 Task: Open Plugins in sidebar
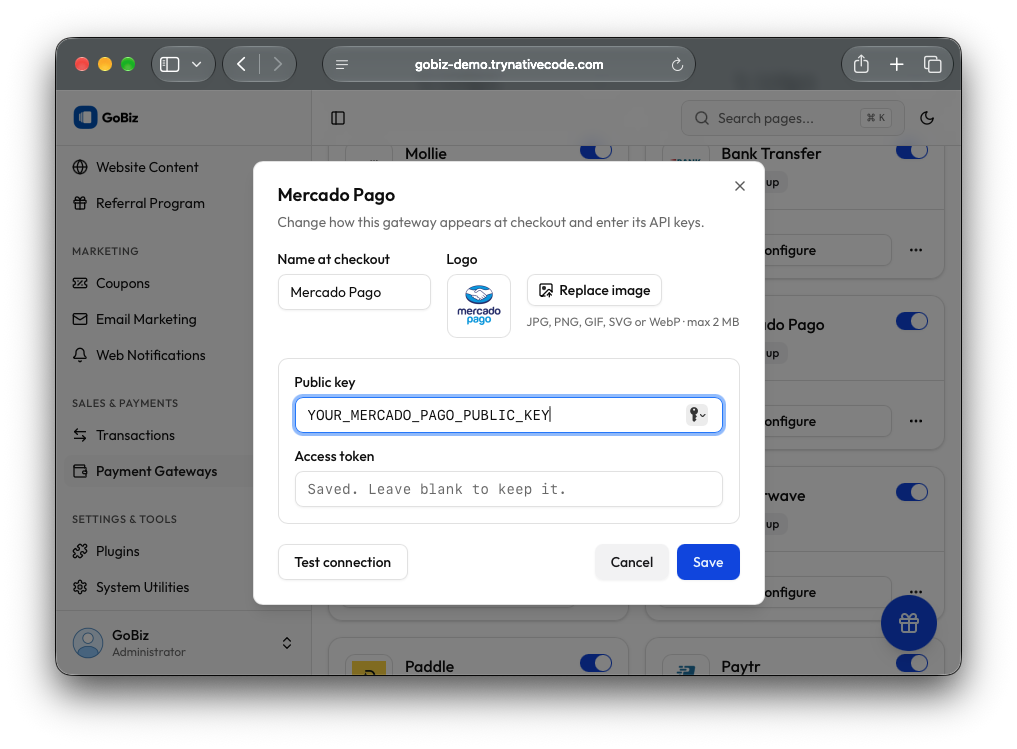pyautogui.click(x=117, y=551)
